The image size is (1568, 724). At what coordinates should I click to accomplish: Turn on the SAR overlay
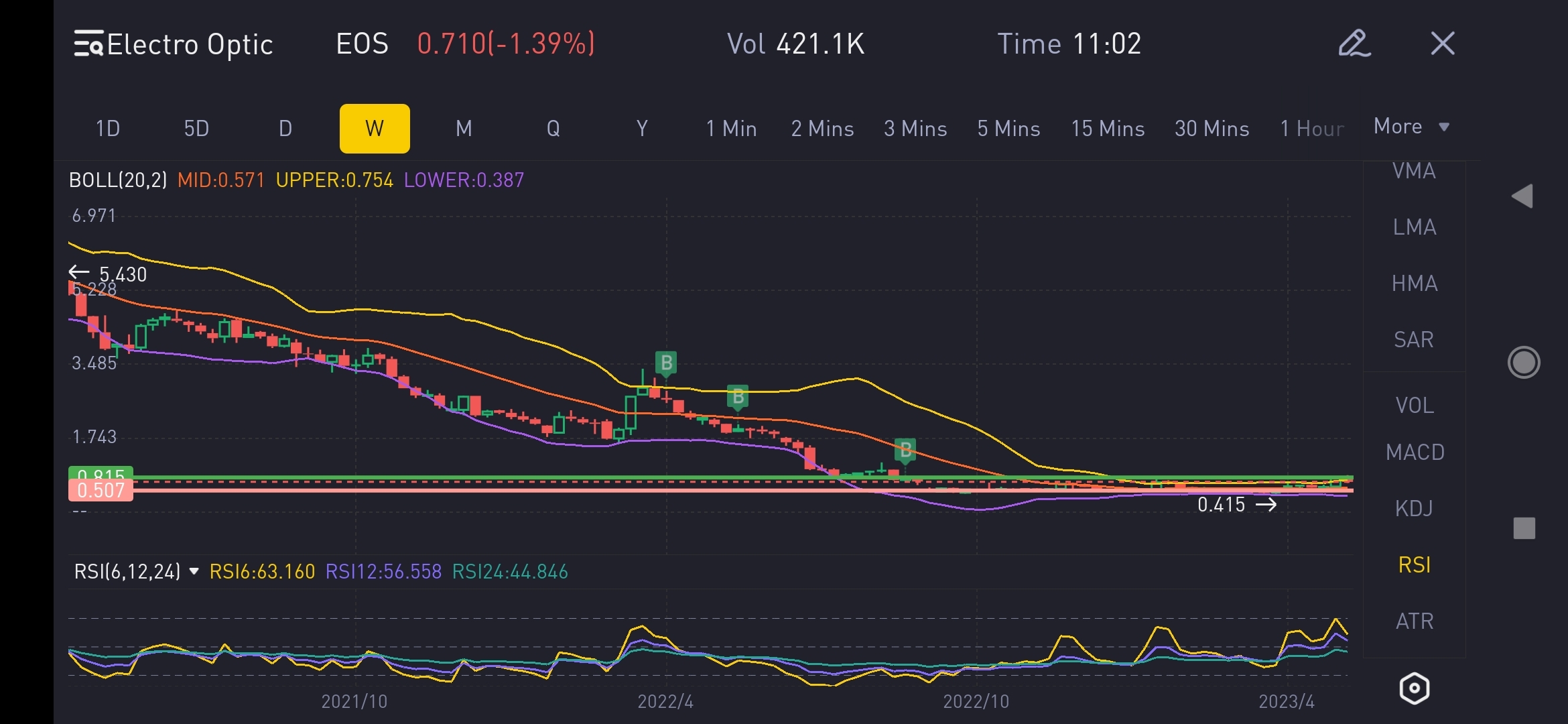(1414, 340)
